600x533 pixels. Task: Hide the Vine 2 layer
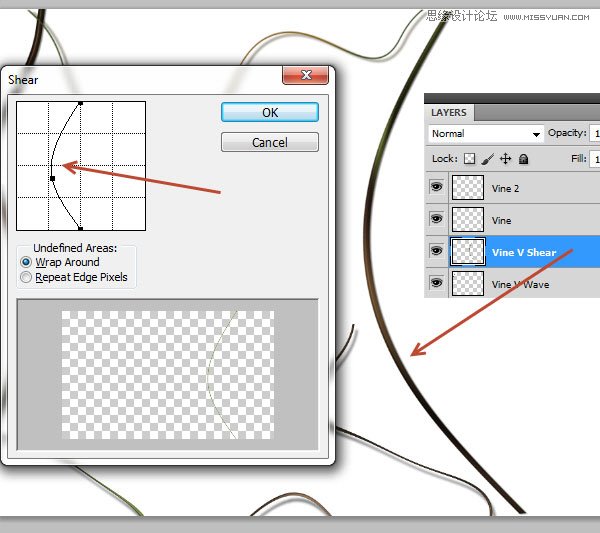click(x=437, y=187)
